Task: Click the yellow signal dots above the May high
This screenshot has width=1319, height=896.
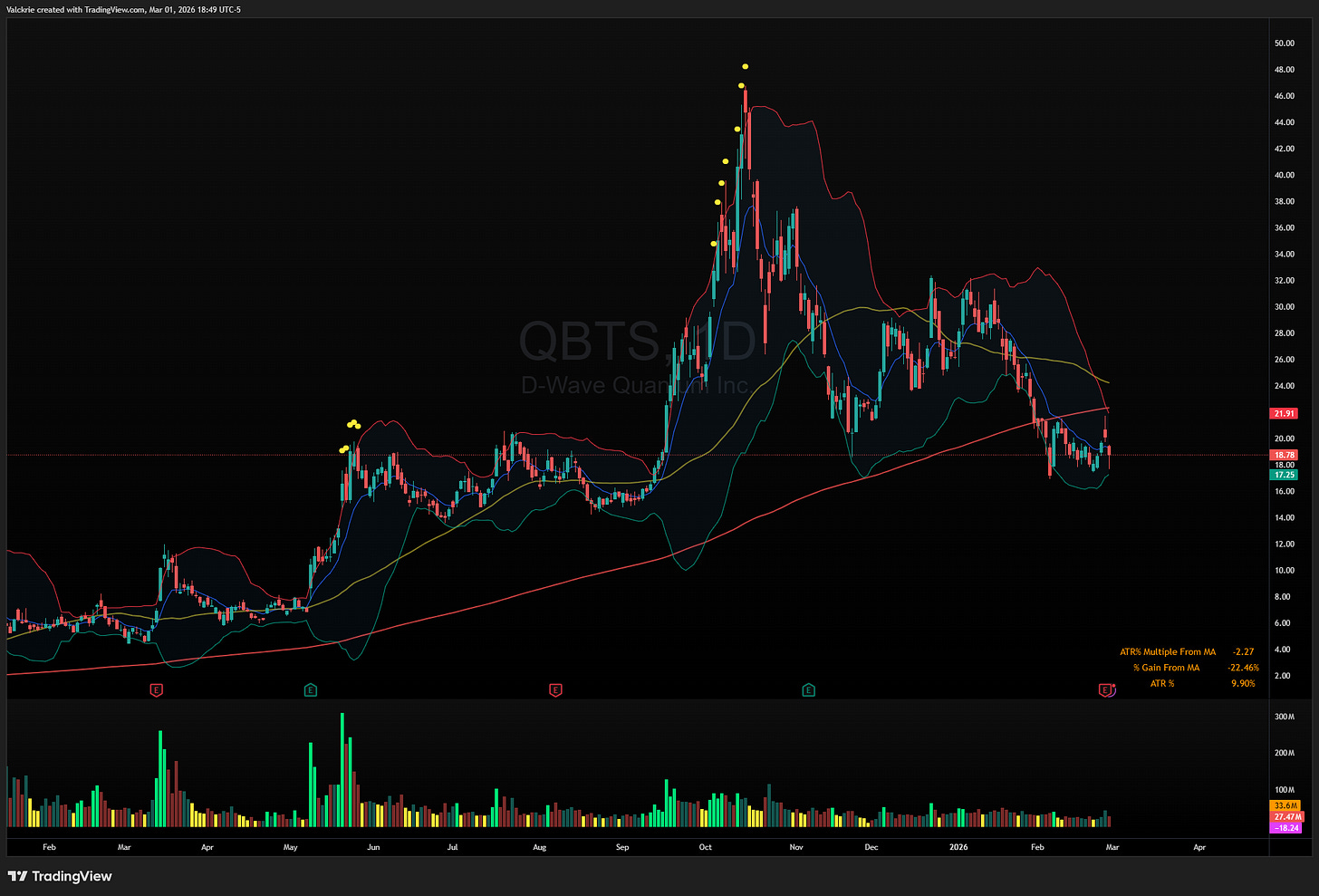Action: pyautogui.click(x=353, y=424)
